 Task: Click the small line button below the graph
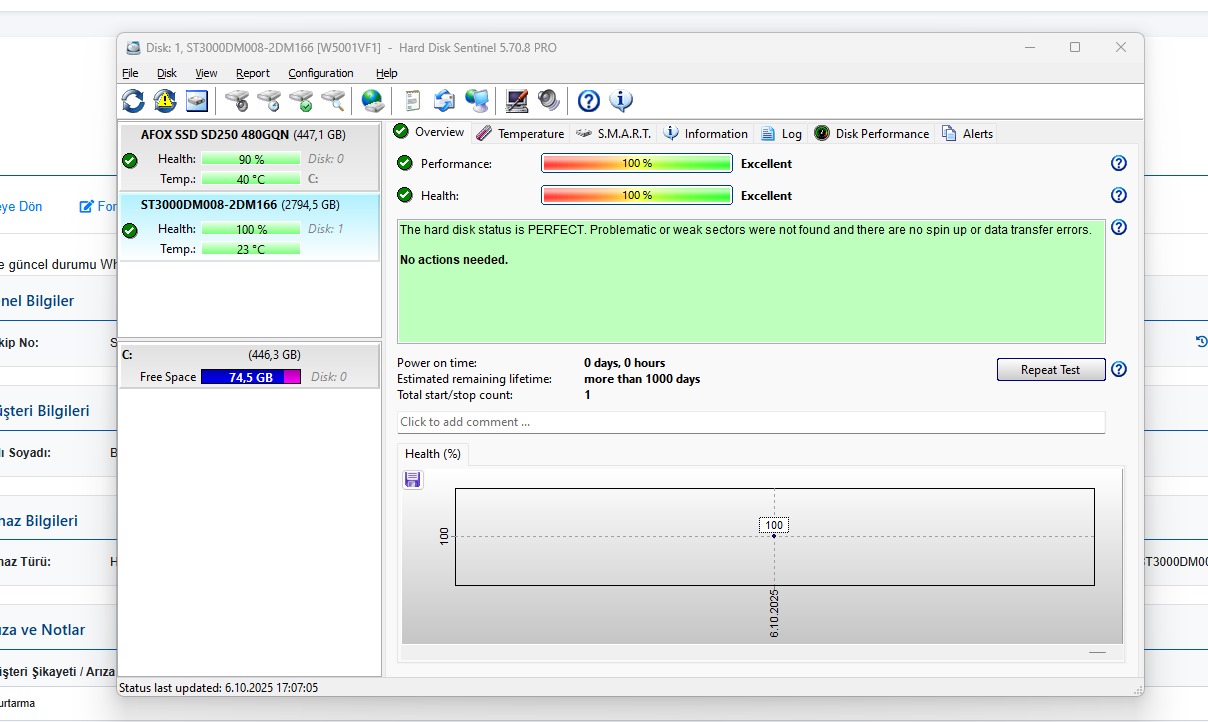pos(1098,652)
